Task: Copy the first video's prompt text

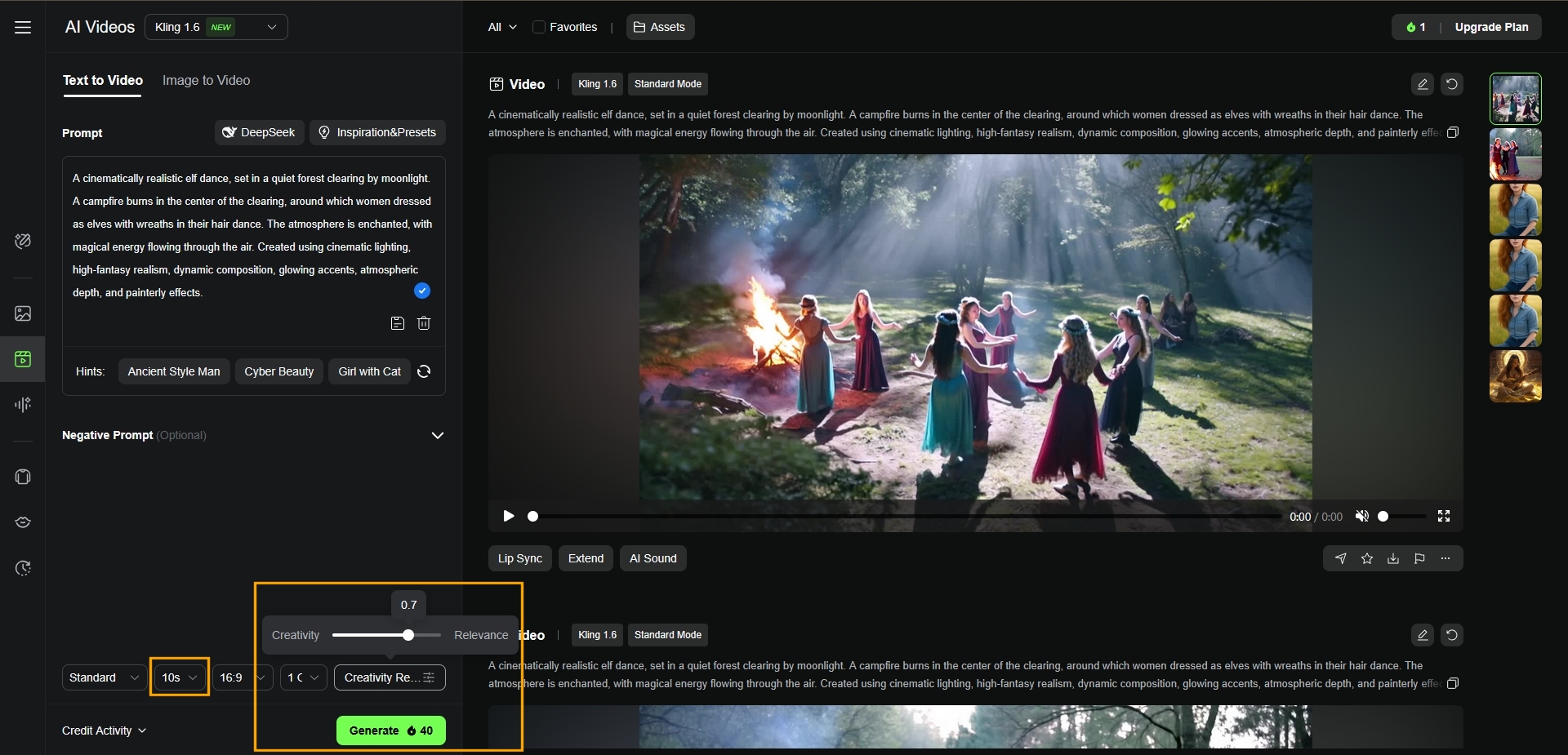Action: point(1453,132)
